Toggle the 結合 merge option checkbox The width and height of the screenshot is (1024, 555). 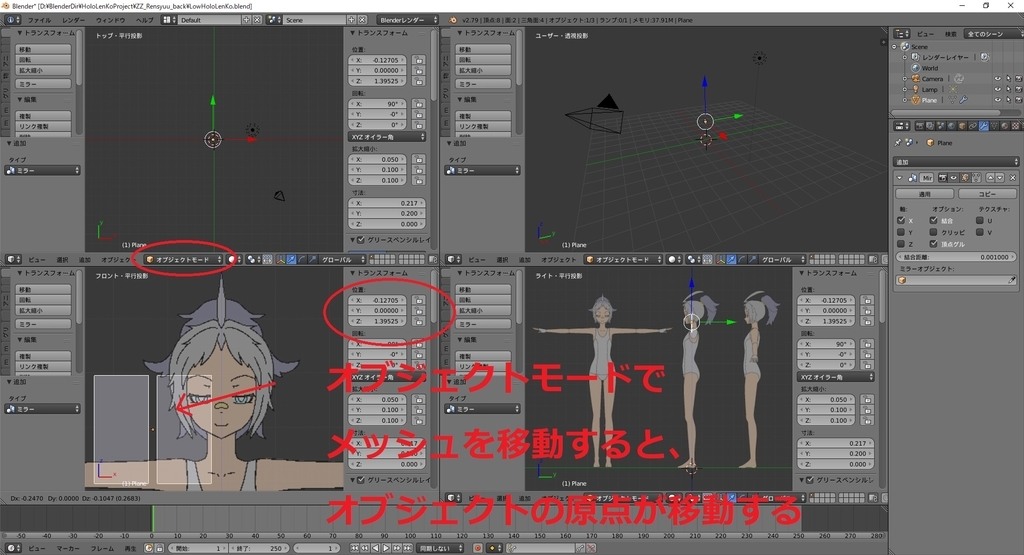click(x=933, y=220)
